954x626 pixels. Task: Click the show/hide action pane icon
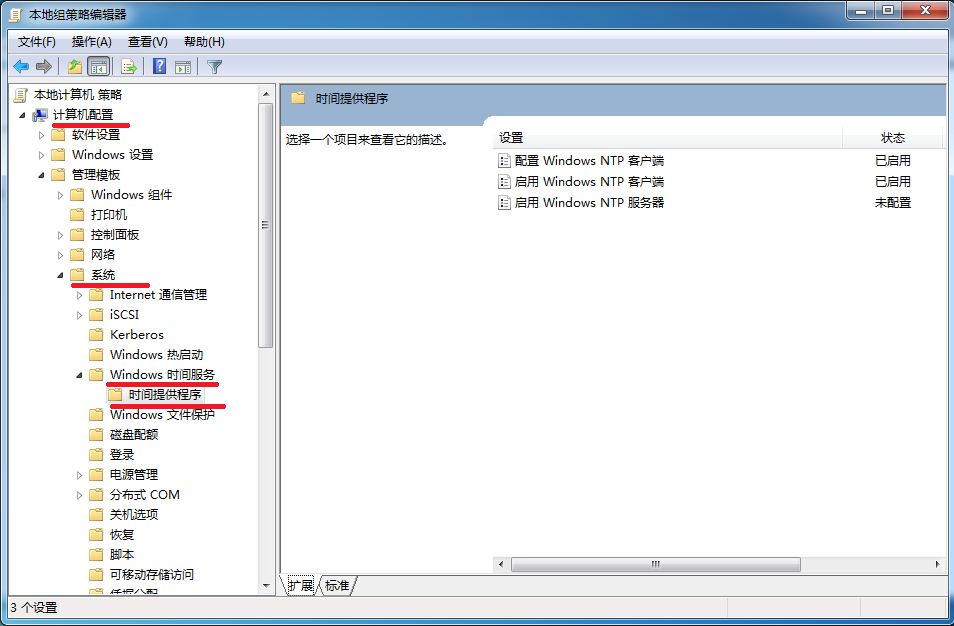183,66
